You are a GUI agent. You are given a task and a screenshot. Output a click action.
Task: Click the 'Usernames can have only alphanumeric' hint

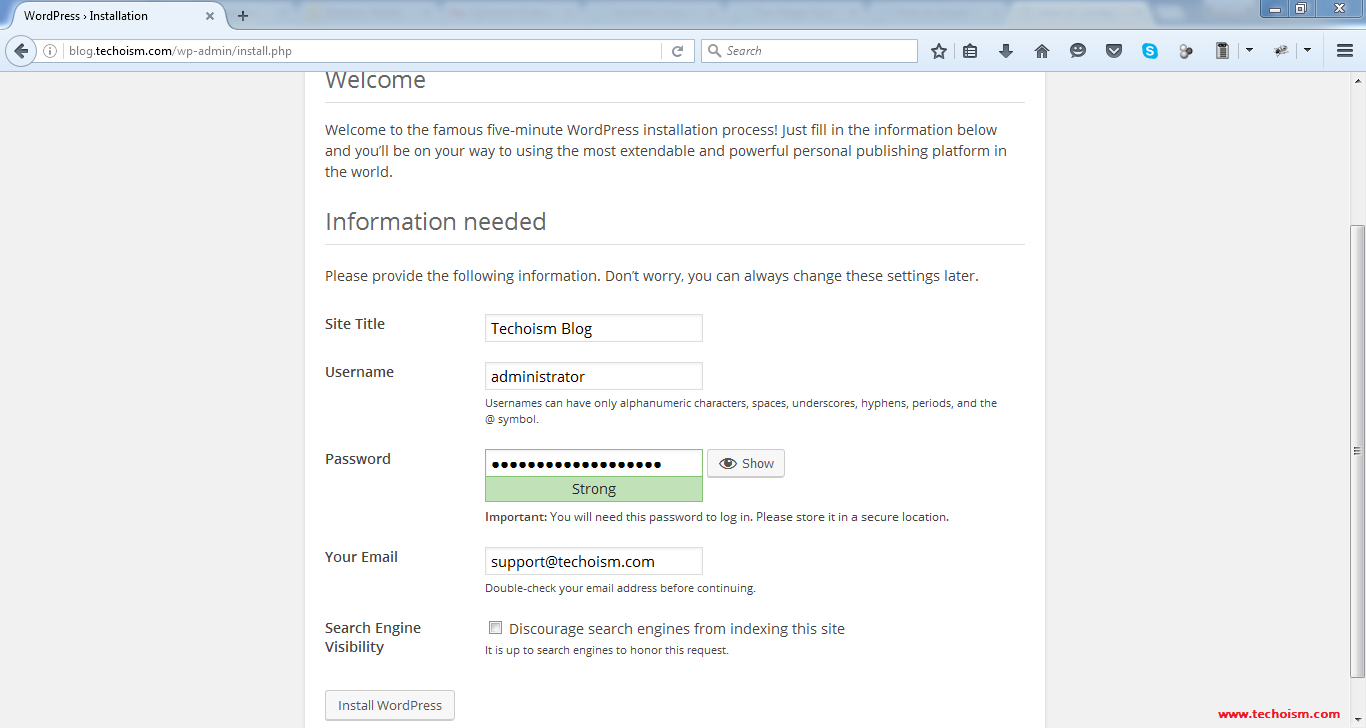(x=741, y=411)
